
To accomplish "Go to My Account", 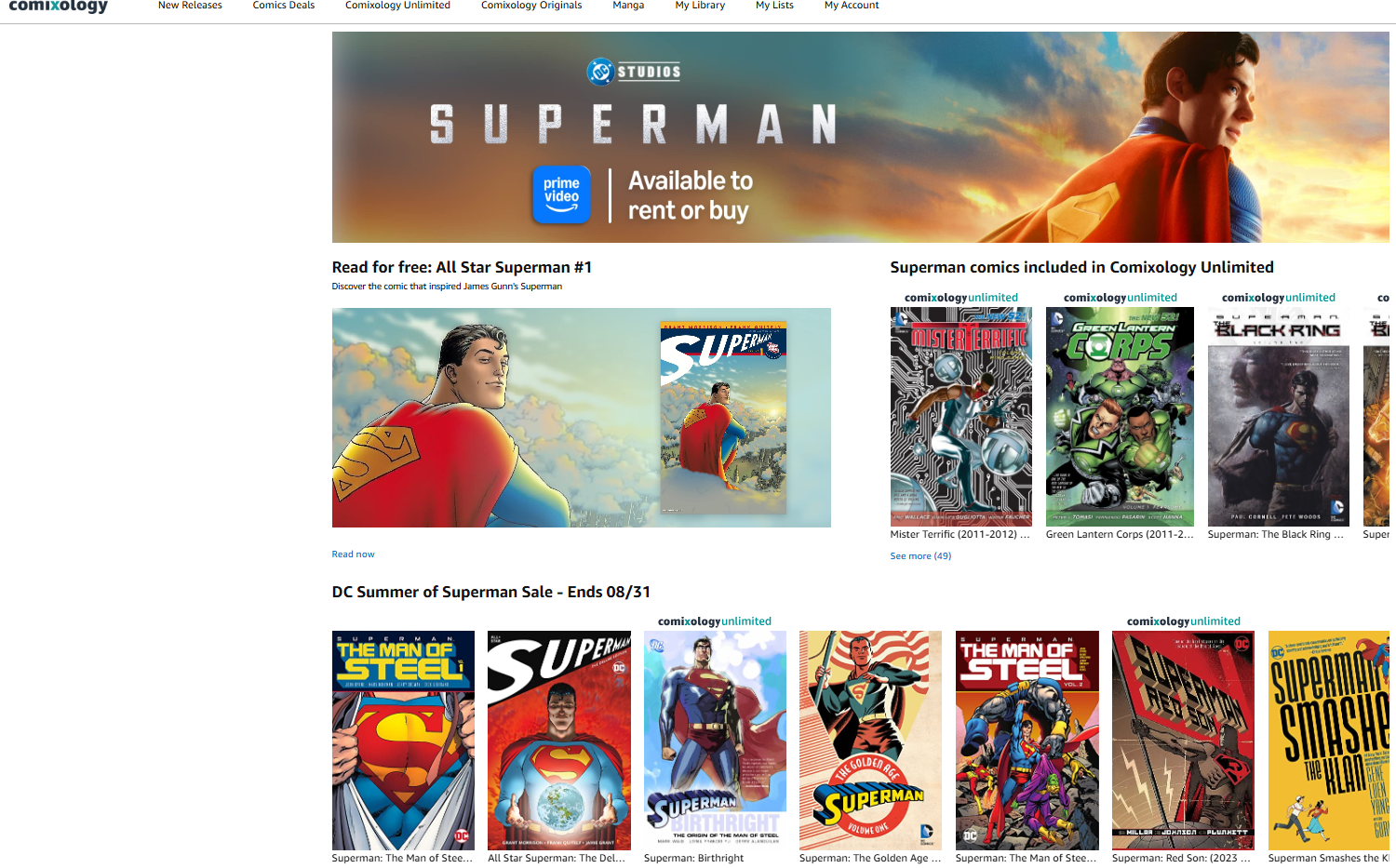I will coord(852,6).
